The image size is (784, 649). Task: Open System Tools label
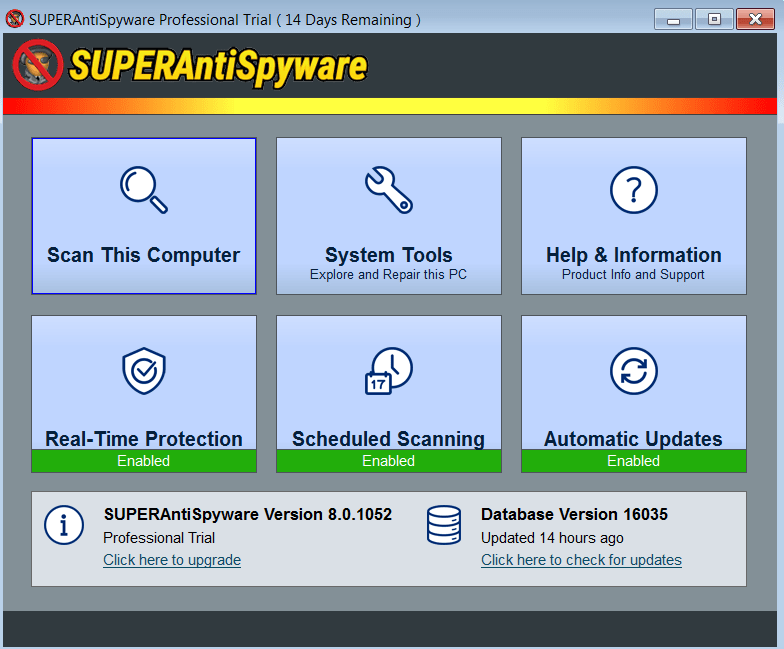(x=388, y=255)
